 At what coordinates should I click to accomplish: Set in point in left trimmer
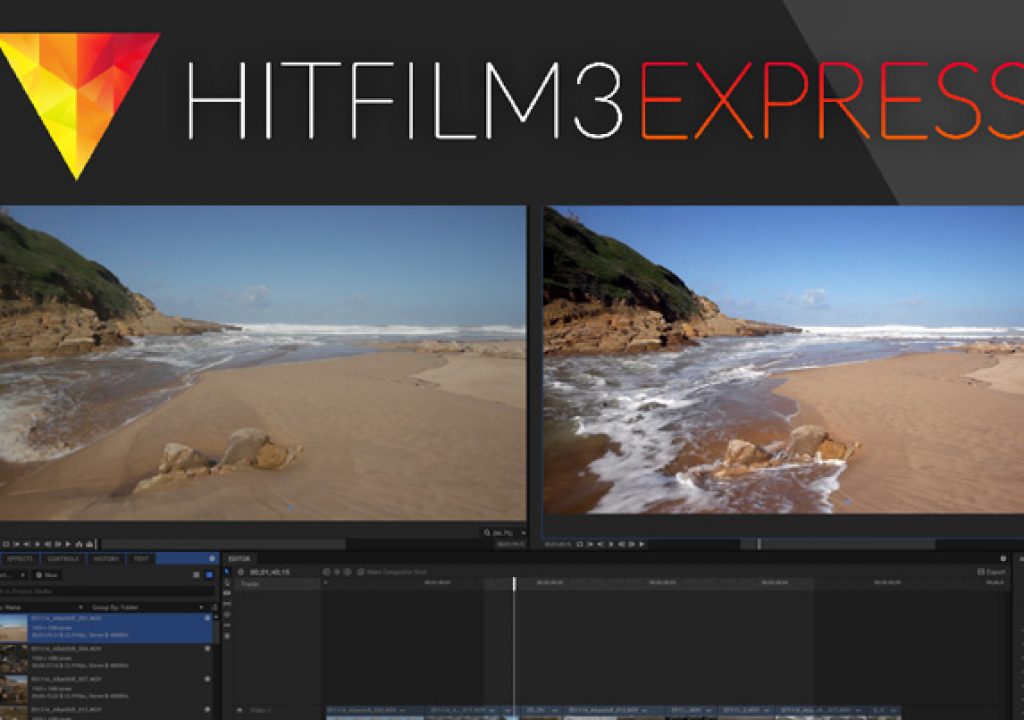(x=16, y=544)
